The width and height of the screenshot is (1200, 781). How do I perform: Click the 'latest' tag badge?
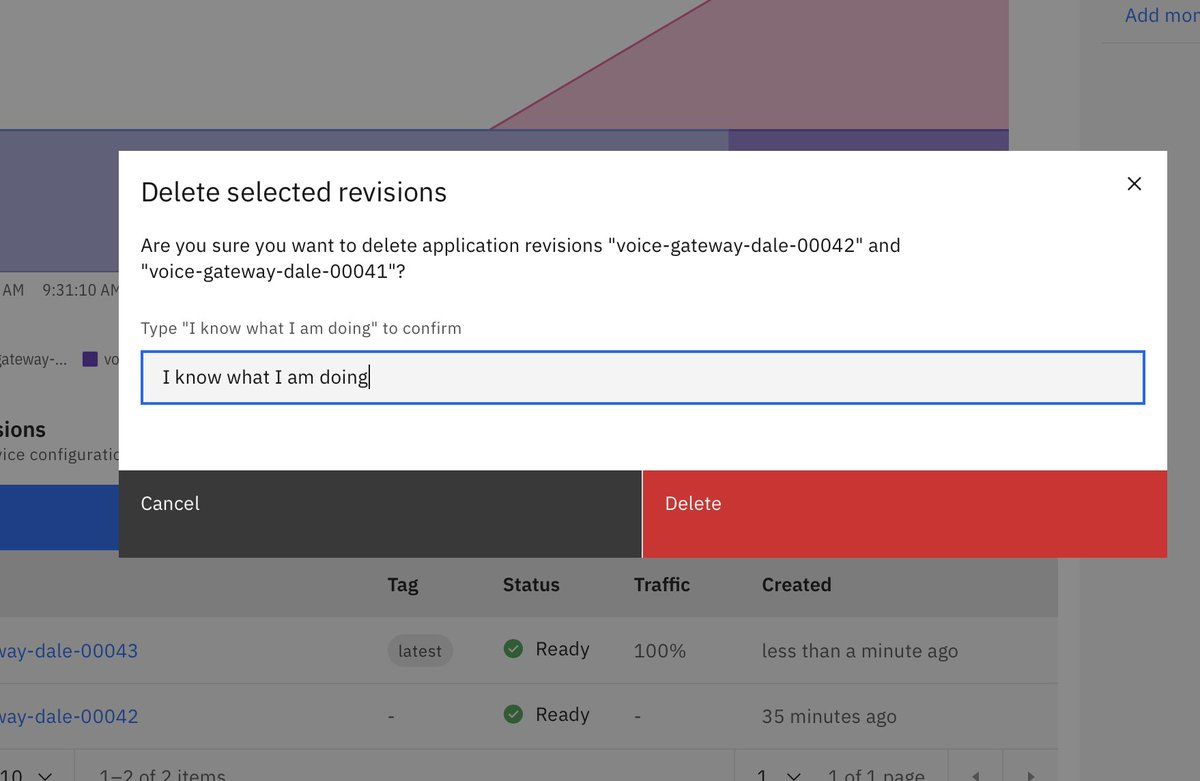tap(420, 651)
